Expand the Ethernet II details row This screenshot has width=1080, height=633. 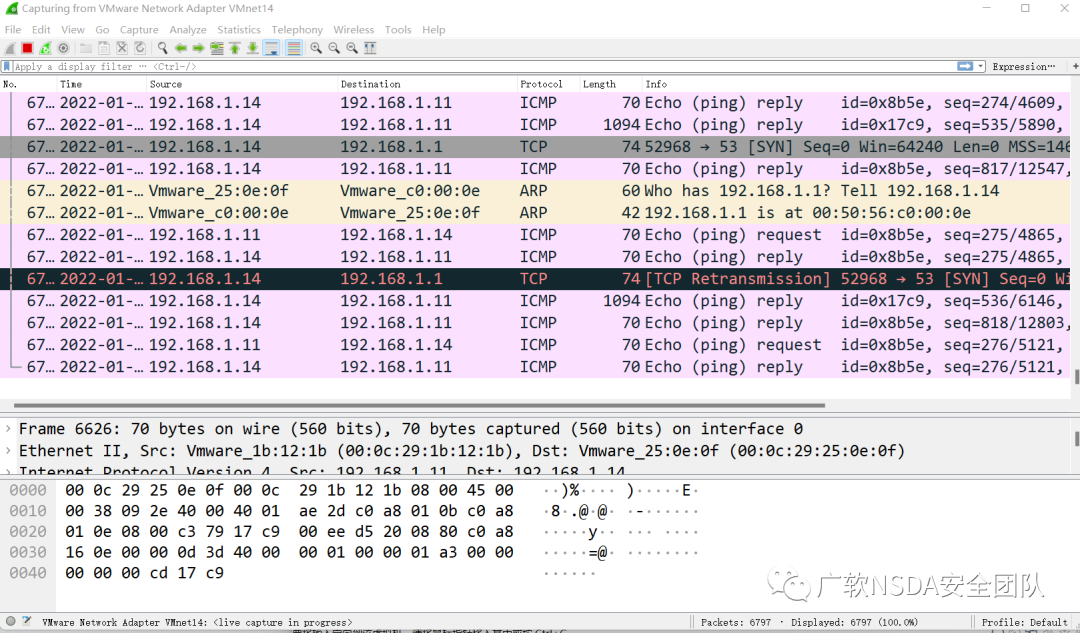click(x=8, y=450)
